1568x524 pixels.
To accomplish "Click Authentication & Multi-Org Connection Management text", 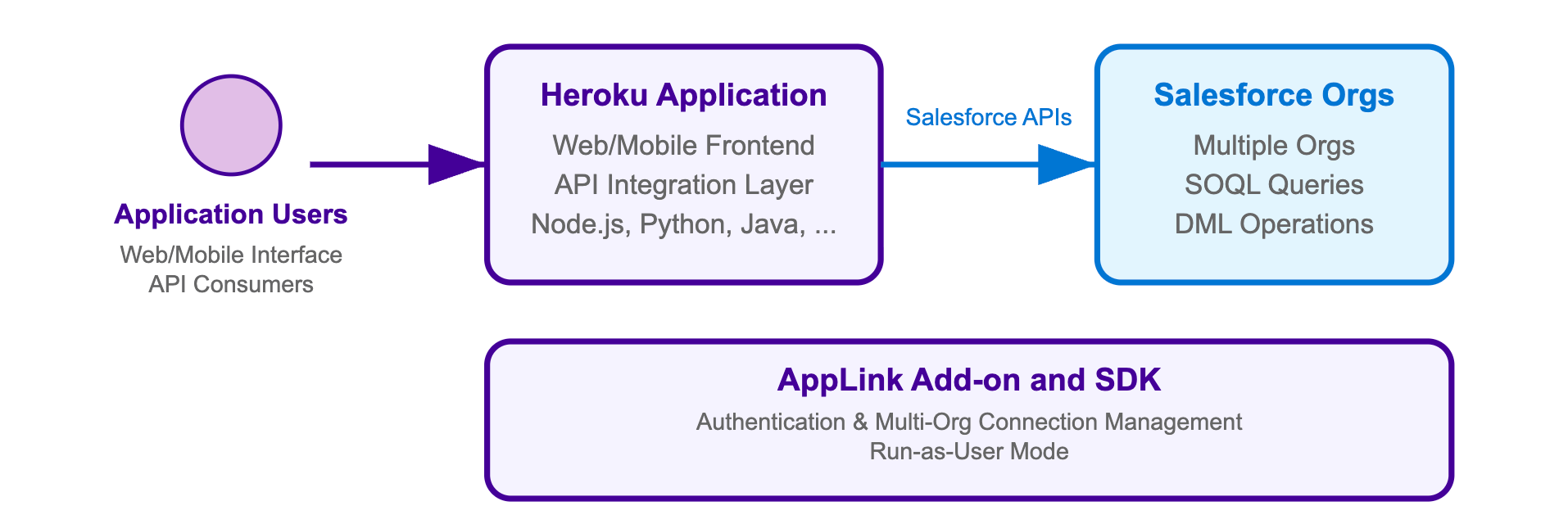I will [x=969, y=422].
